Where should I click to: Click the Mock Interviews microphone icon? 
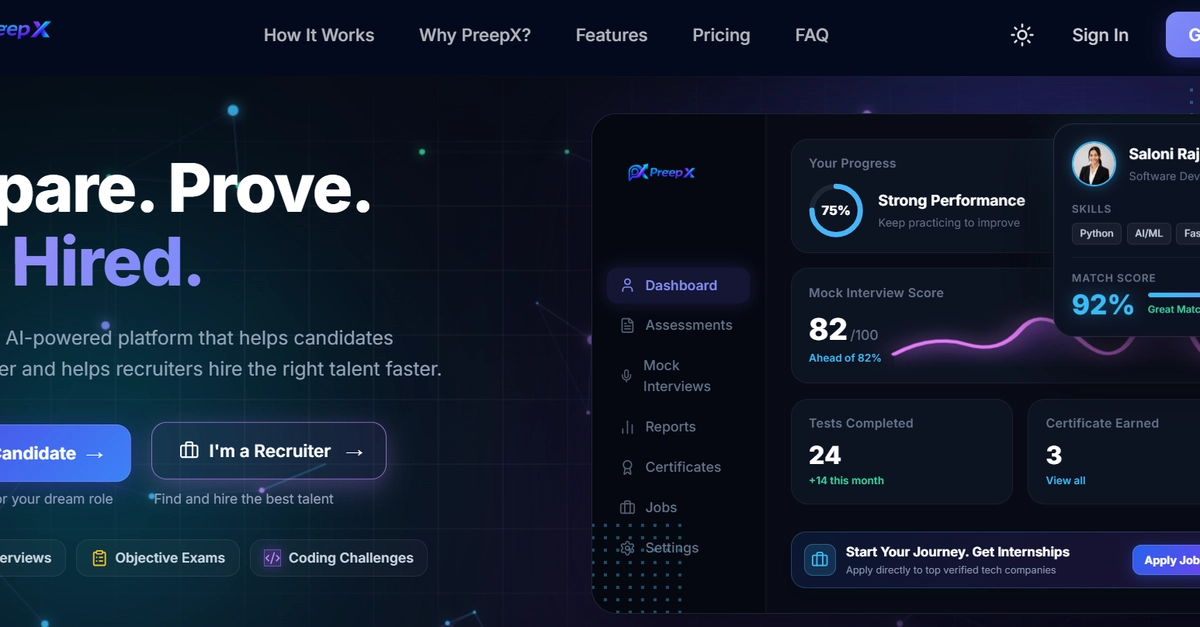coord(626,376)
